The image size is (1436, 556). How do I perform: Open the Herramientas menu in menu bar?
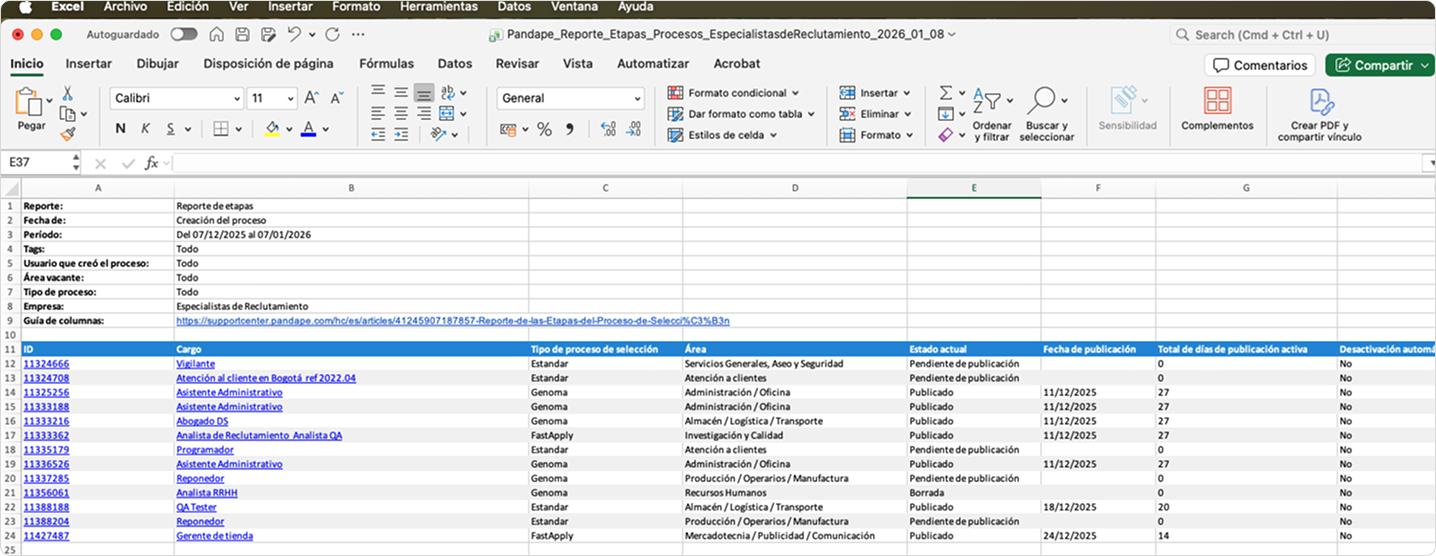pos(438,7)
